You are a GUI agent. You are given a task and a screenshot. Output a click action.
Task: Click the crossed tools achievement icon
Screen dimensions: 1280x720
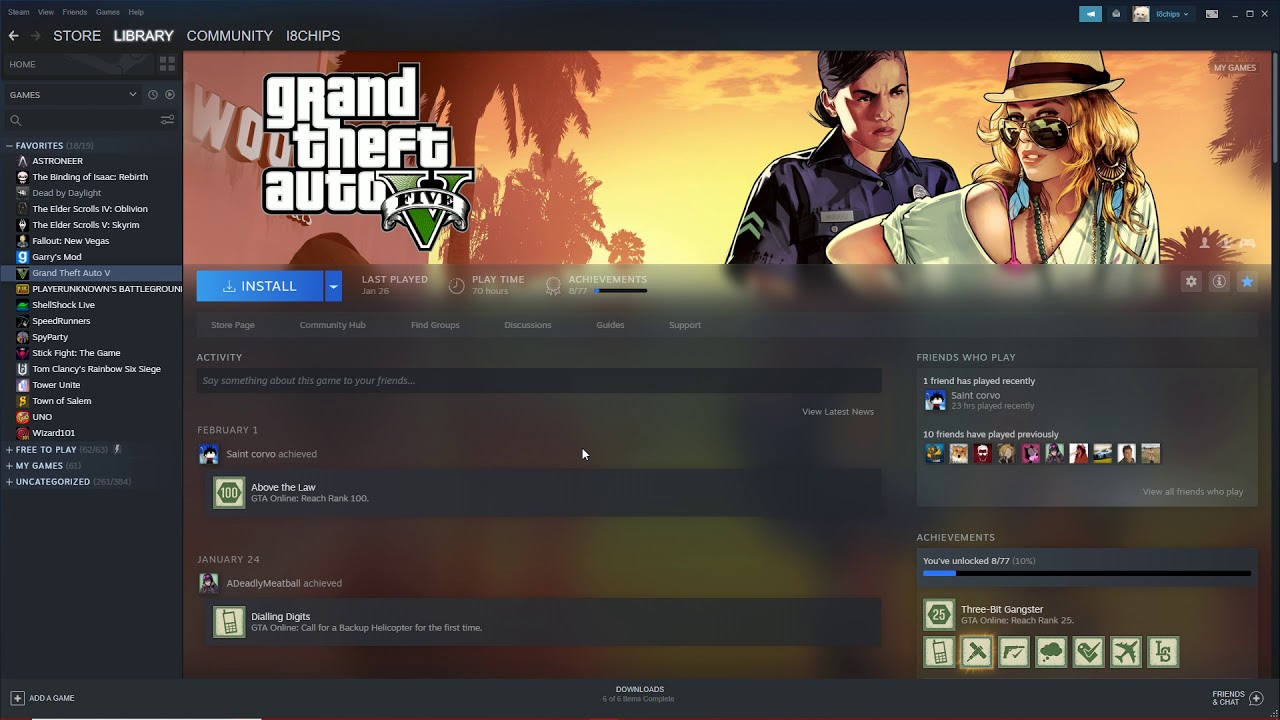point(976,652)
